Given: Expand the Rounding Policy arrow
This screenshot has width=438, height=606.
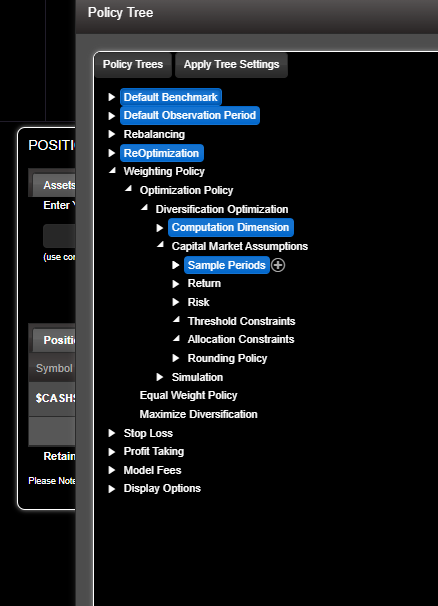Looking at the screenshot, I should pyautogui.click(x=176, y=358).
